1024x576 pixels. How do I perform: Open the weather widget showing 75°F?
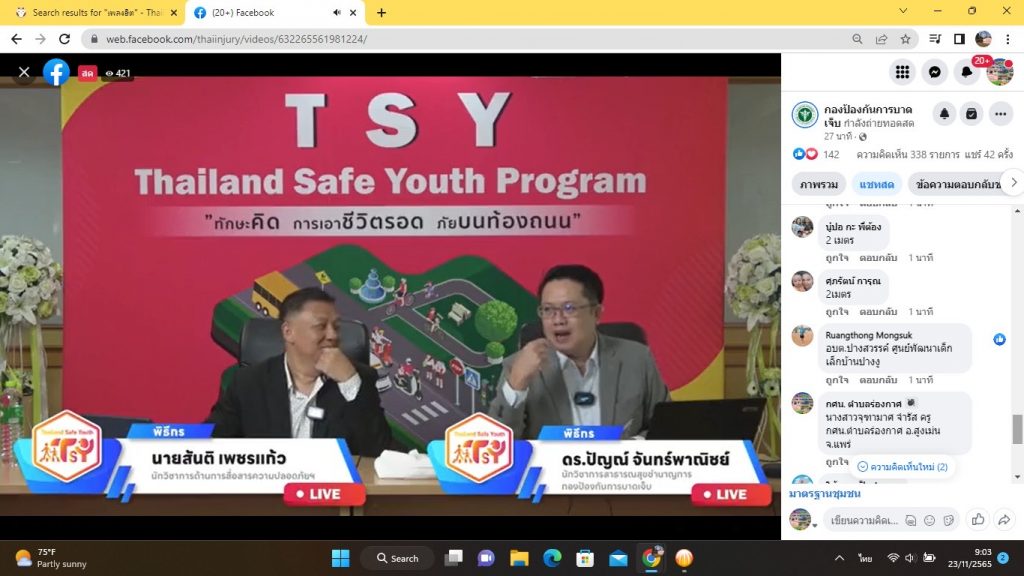[x=52, y=558]
